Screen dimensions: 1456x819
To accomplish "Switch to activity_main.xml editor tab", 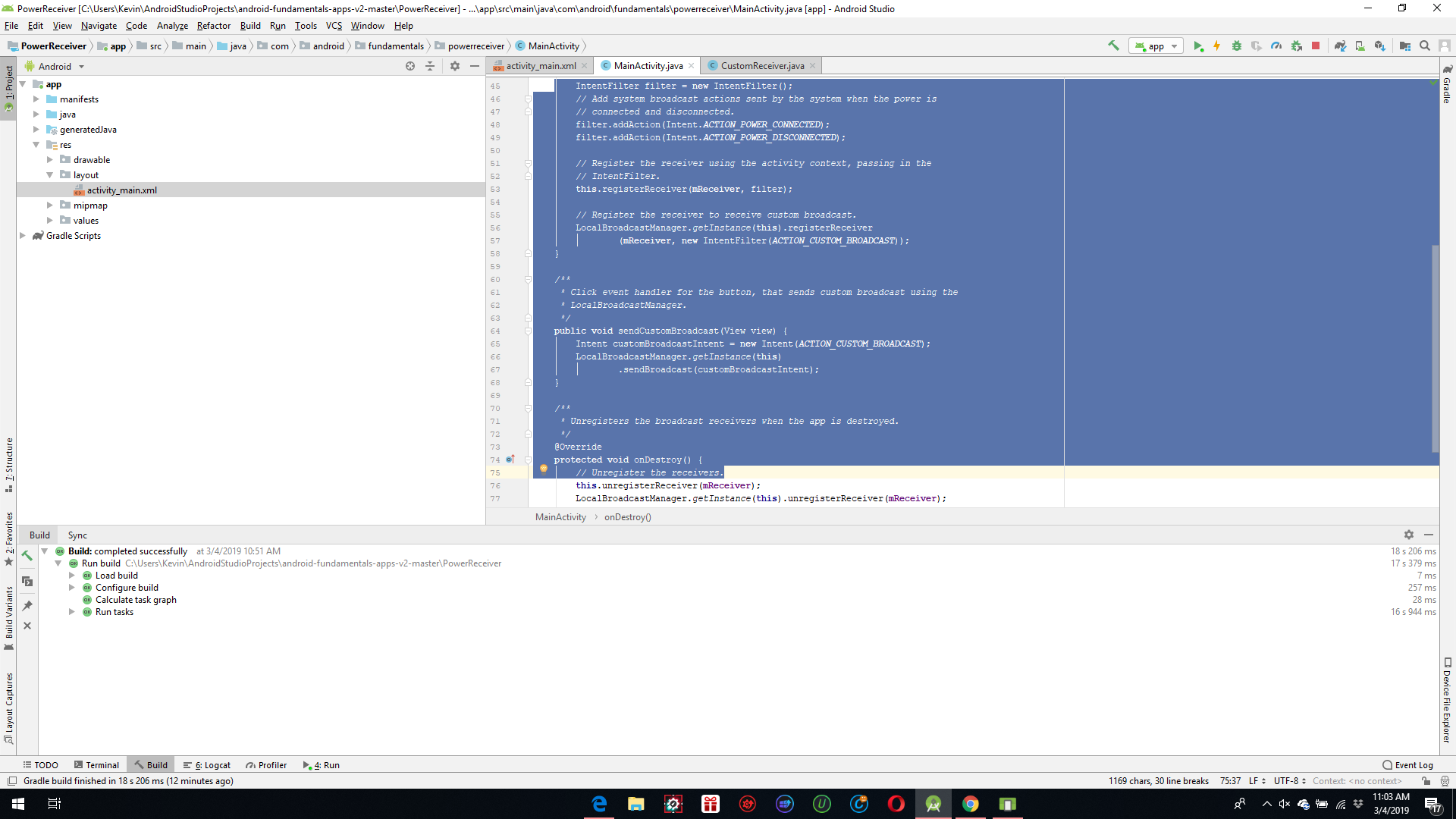I will 541,66.
